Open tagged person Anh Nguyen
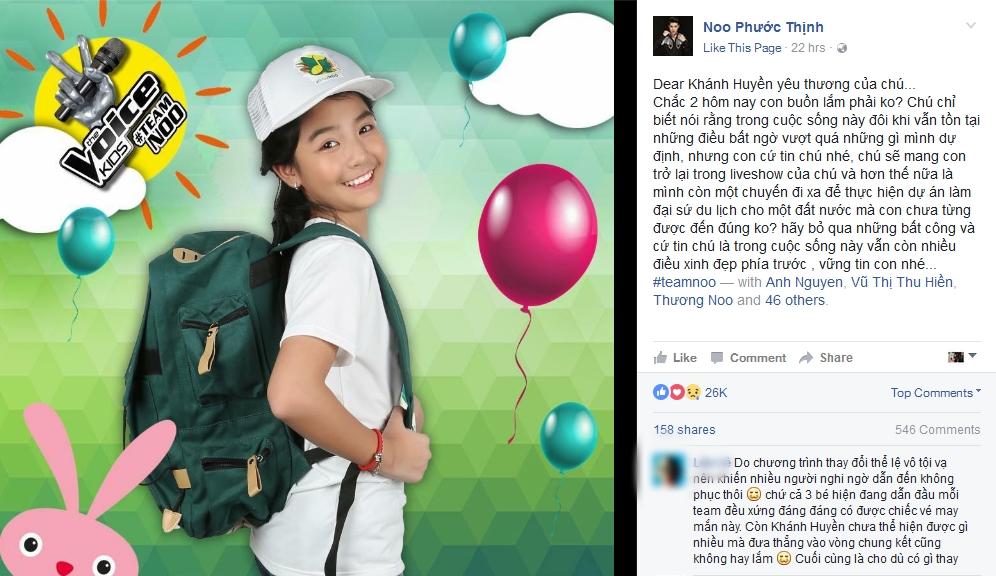Image resolution: width=996 pixels, height=576 pixels. [x=804, y=282]
